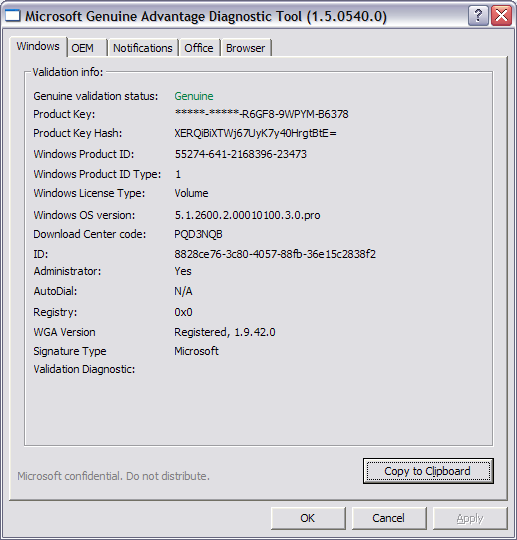
Task: Click the Copy to Clipboard button
Action: 428,471
